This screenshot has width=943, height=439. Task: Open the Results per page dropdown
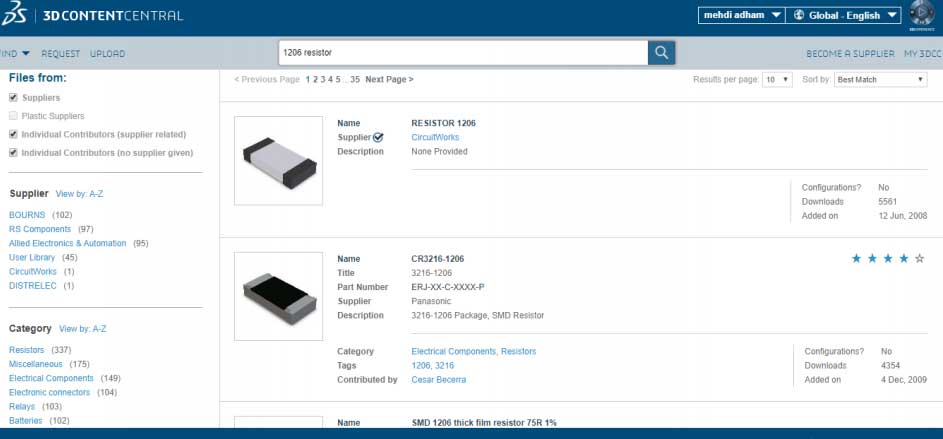[777, 79]
